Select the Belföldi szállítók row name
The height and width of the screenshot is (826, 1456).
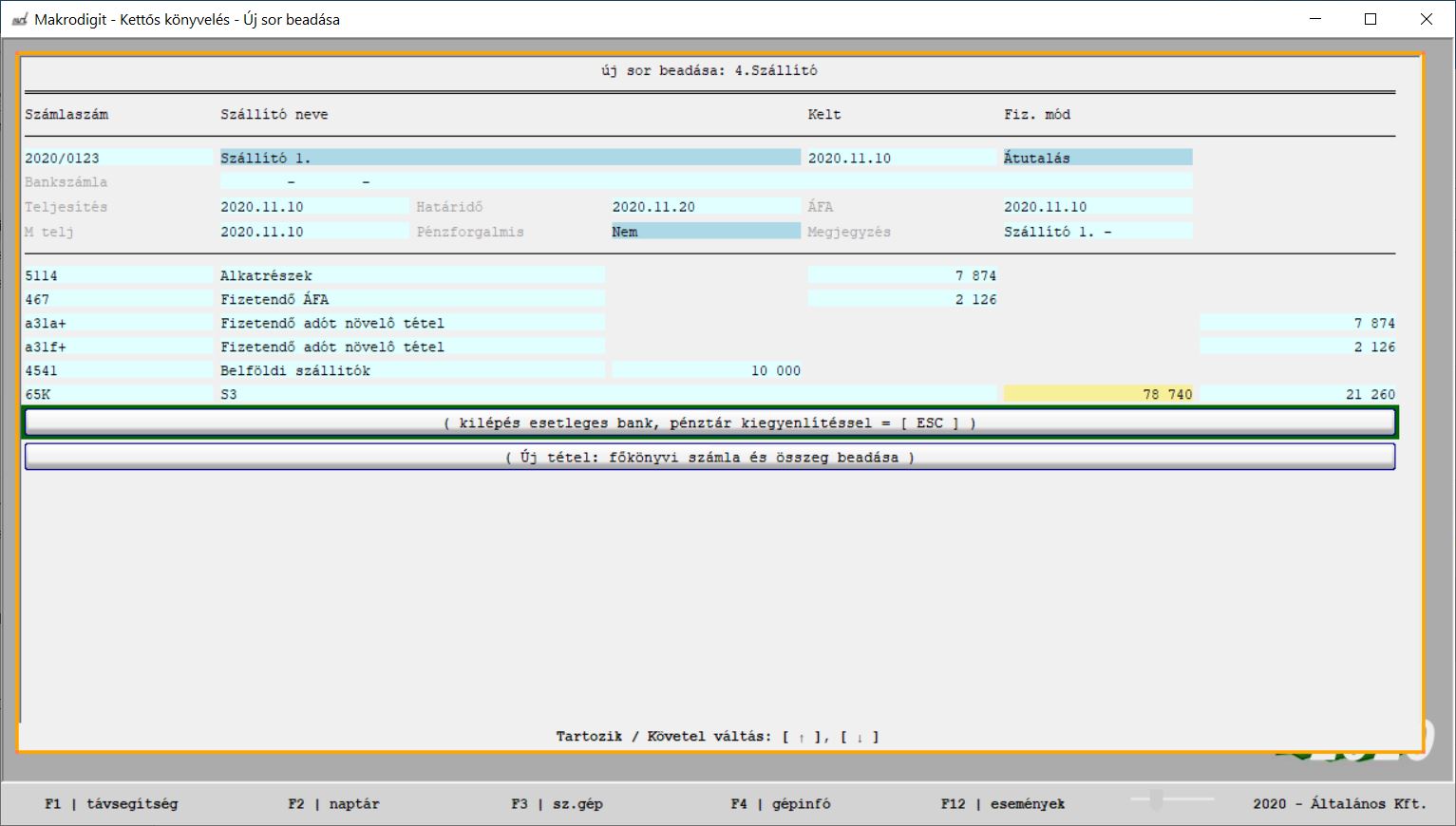(x=412, y=370)
